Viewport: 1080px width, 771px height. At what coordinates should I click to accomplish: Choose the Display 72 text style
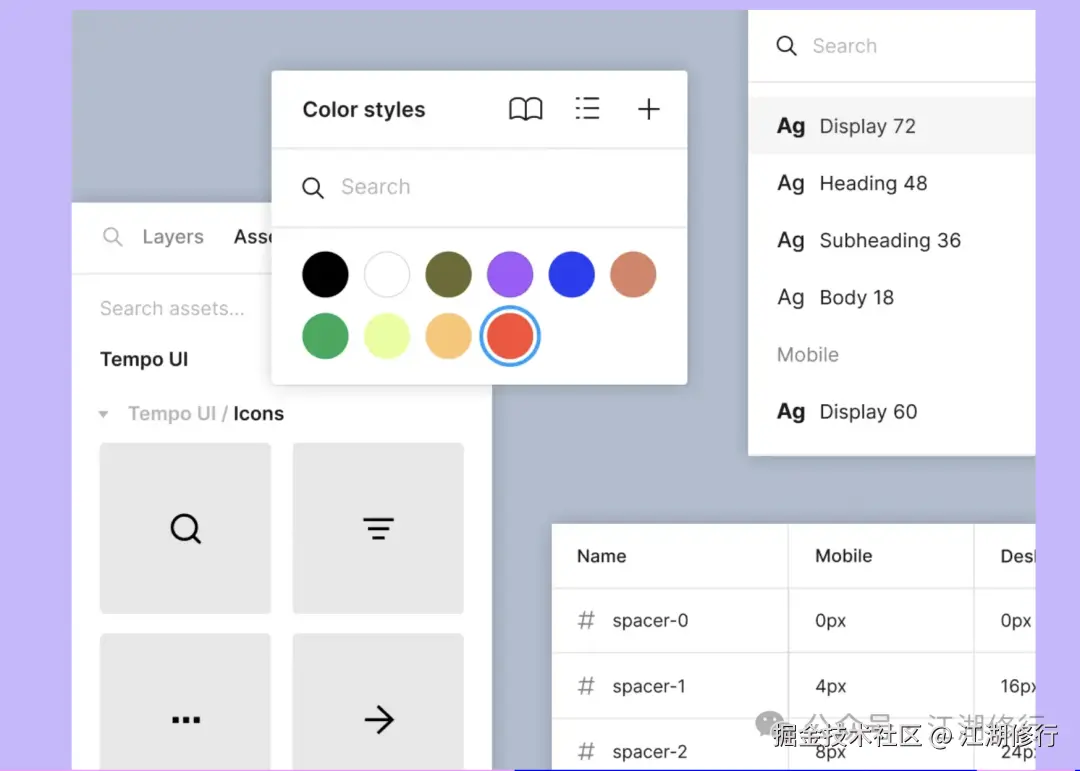[892, 126]
